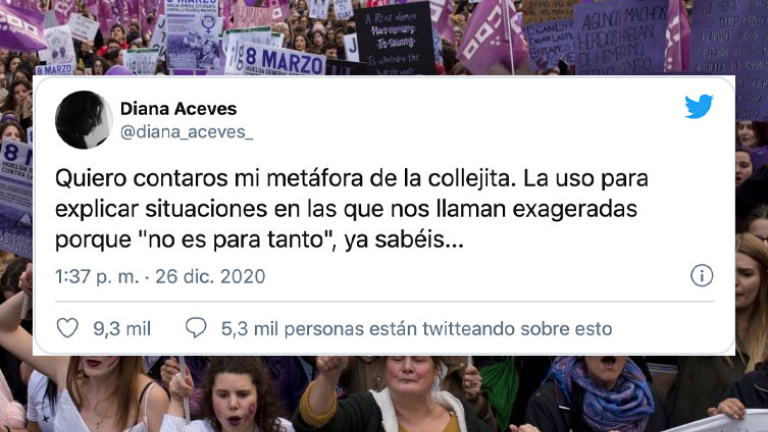
Task: Click the display name Diana Aceves
Action: click(178, 108)
